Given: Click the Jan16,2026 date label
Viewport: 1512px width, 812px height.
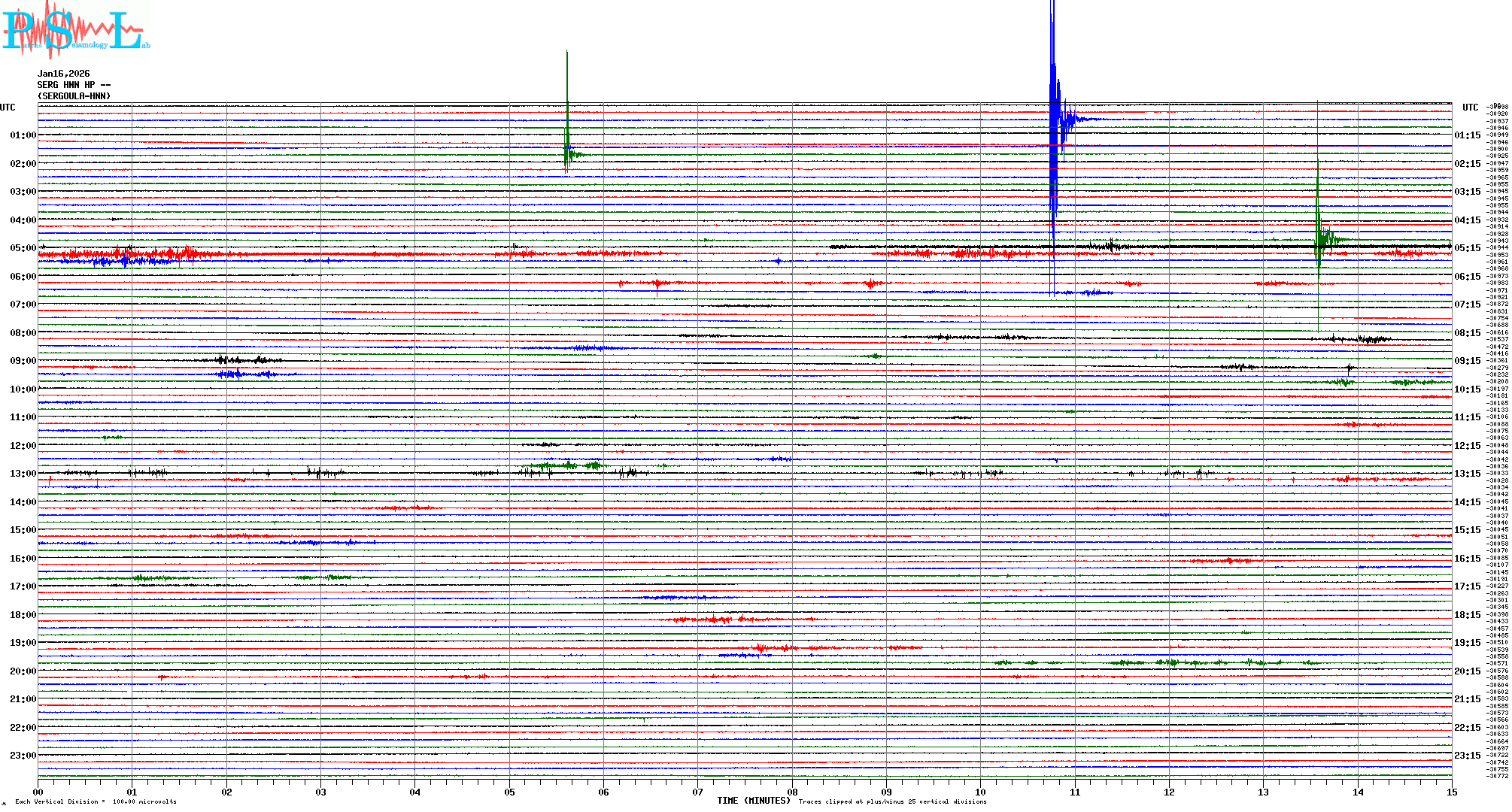Looking at the screenshot, I should pyautogui.click(x=63, y=74).
